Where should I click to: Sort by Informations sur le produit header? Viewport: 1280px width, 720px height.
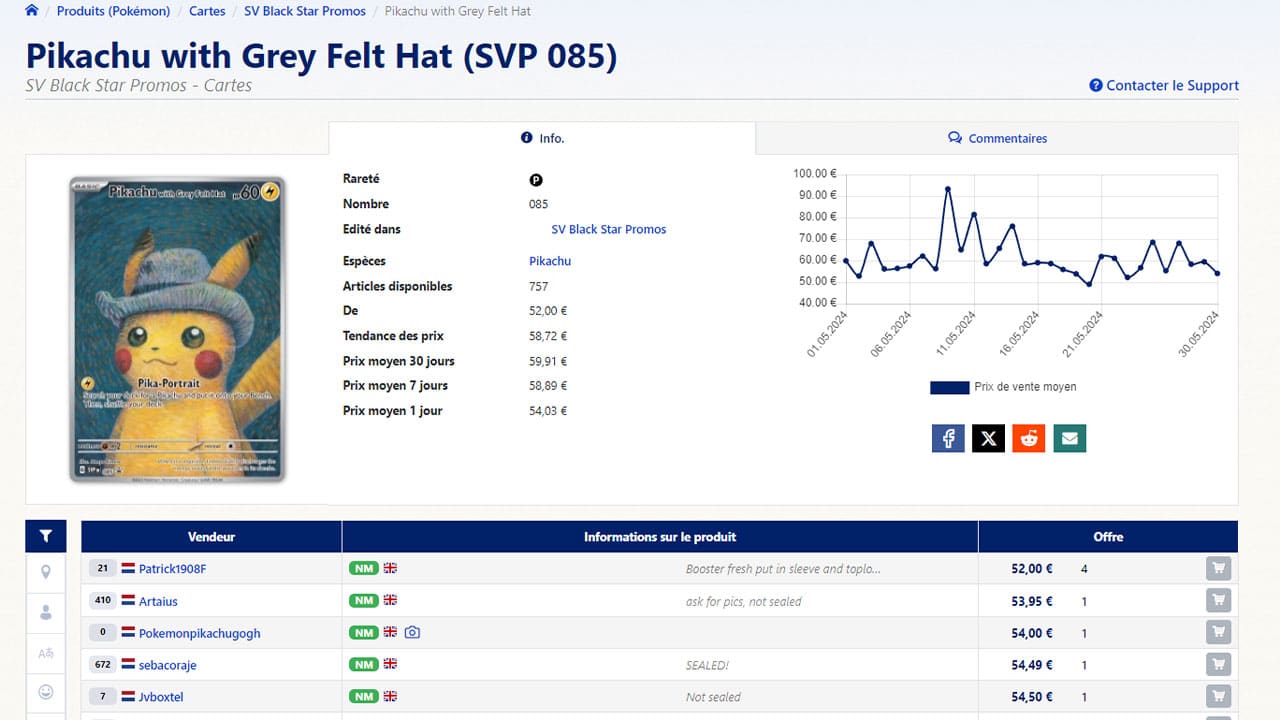pos(660,537)
